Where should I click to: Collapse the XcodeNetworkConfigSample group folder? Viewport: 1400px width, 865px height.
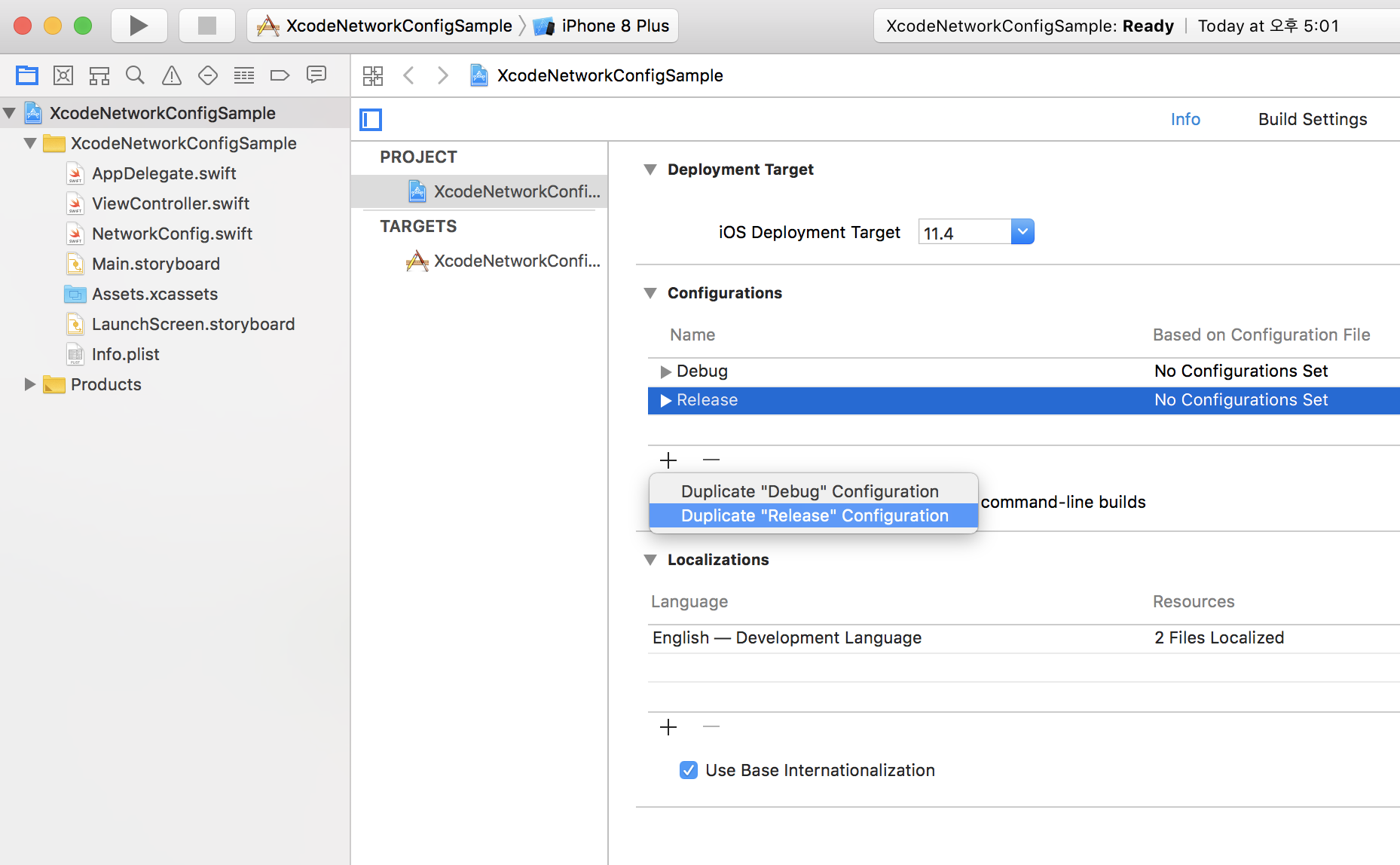pyautogui.click(x=31, y=143)
